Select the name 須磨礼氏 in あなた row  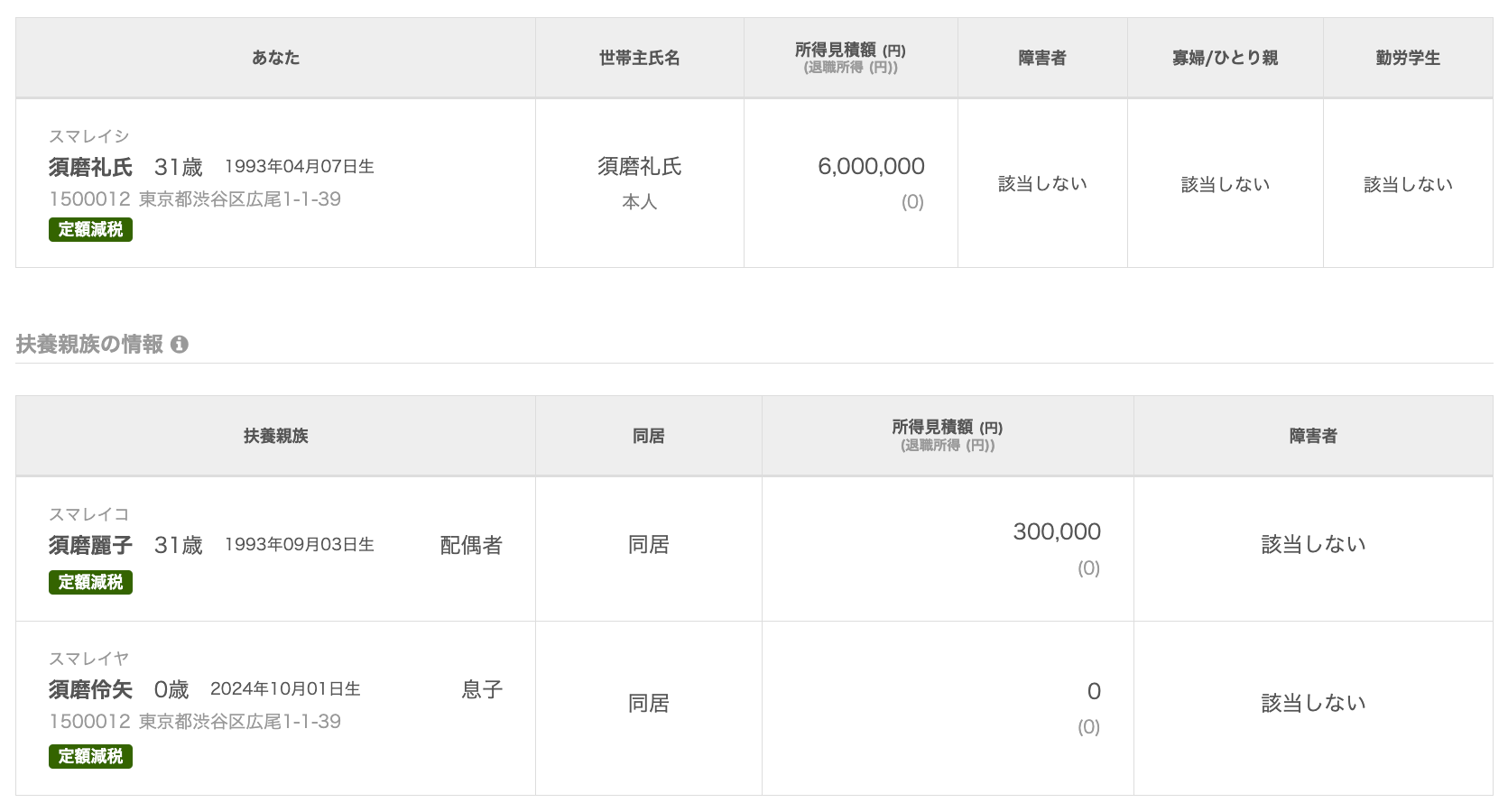90,167
